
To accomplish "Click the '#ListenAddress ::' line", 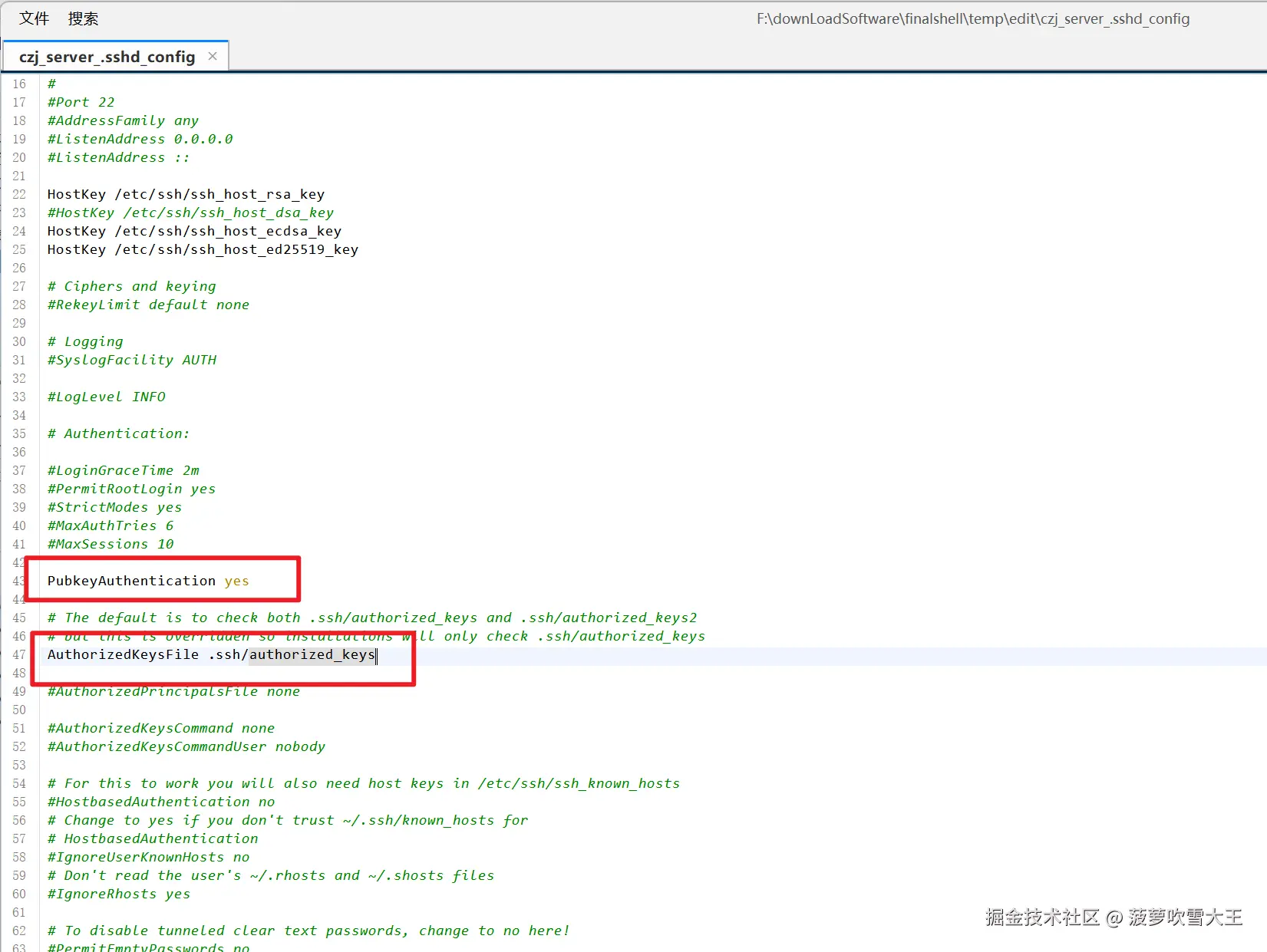I will click(x=118, y=157).
